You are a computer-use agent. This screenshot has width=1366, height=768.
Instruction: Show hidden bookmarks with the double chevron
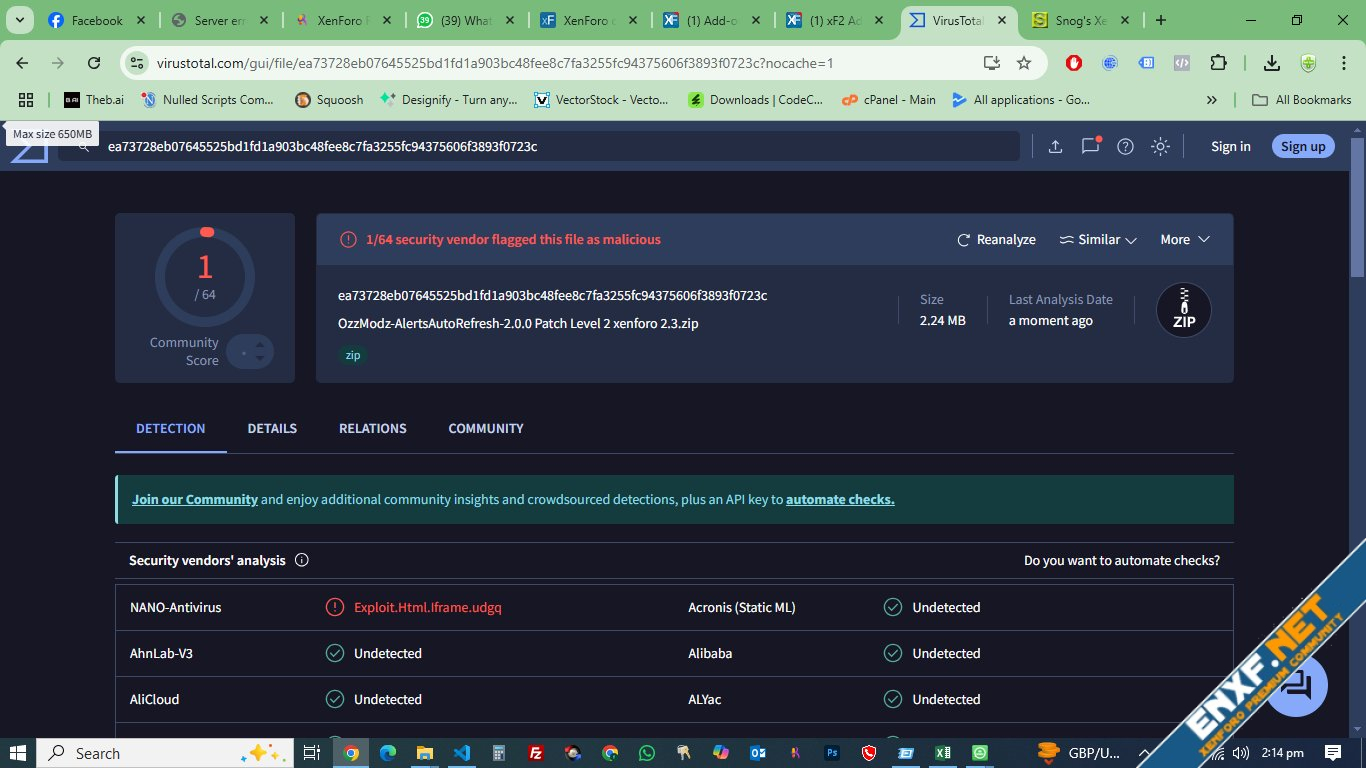[x=1212, y=100]
